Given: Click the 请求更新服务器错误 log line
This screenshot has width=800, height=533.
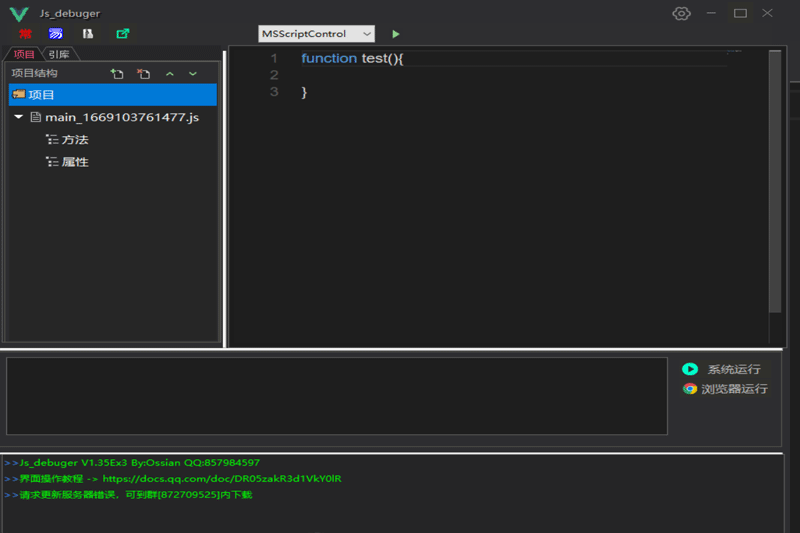Looking at the screenshot, I should pyautogui.click(x=136, y=495).
